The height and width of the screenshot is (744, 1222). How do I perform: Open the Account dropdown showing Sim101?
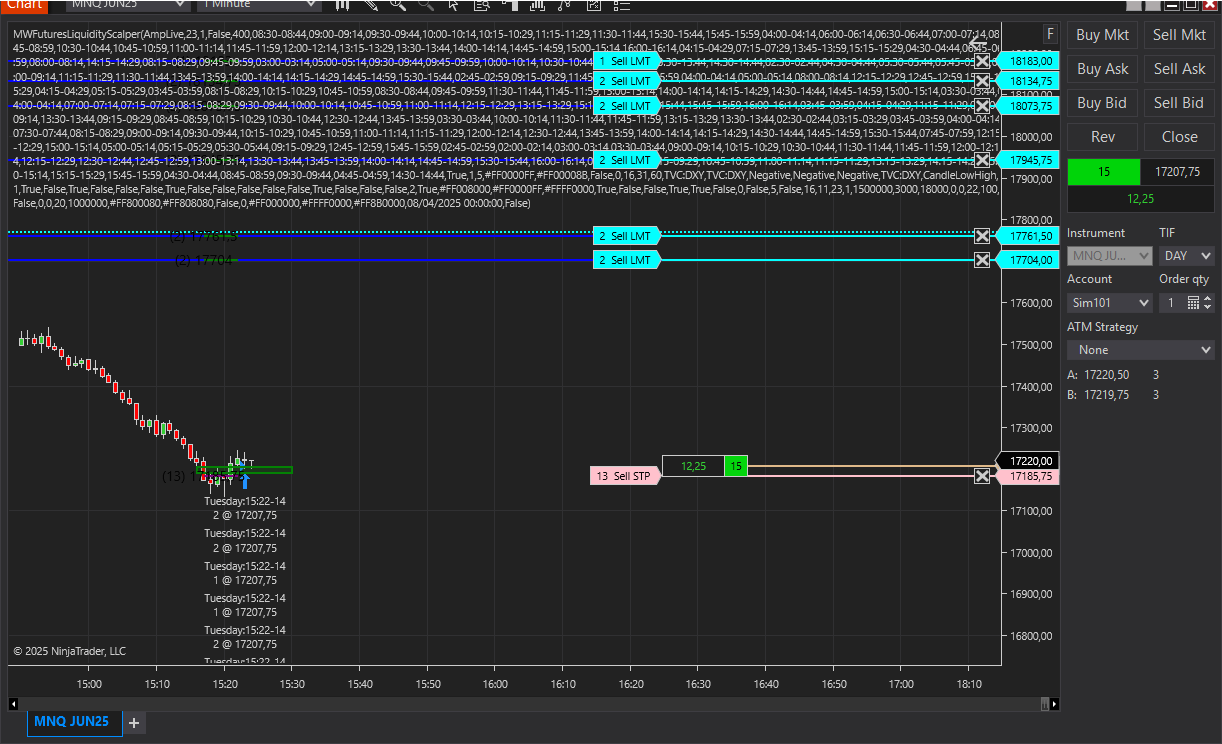(x=1110, y=302)
